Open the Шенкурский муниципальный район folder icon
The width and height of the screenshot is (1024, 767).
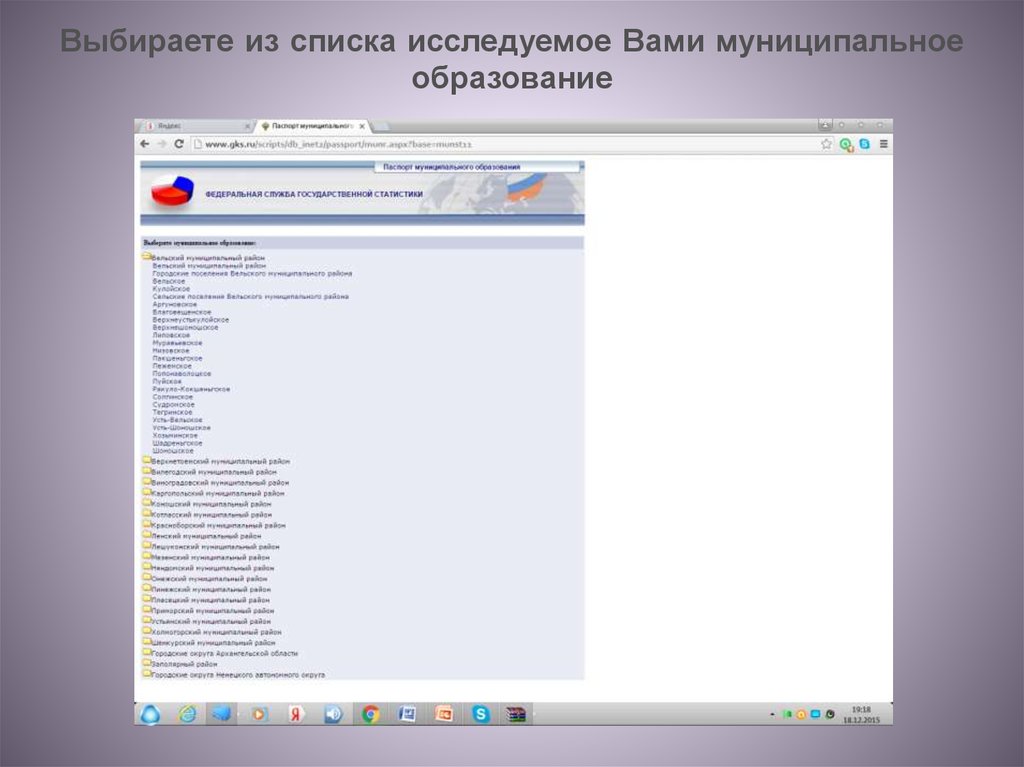pyautogui.click(x=147, y=642)
